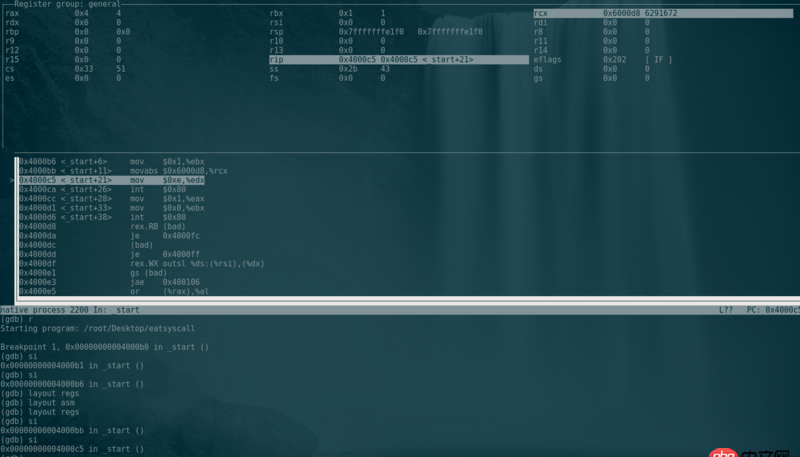This screenshot has height=457, width=800.
Task: Select the rbp register row
Action: tap(68, 32)
